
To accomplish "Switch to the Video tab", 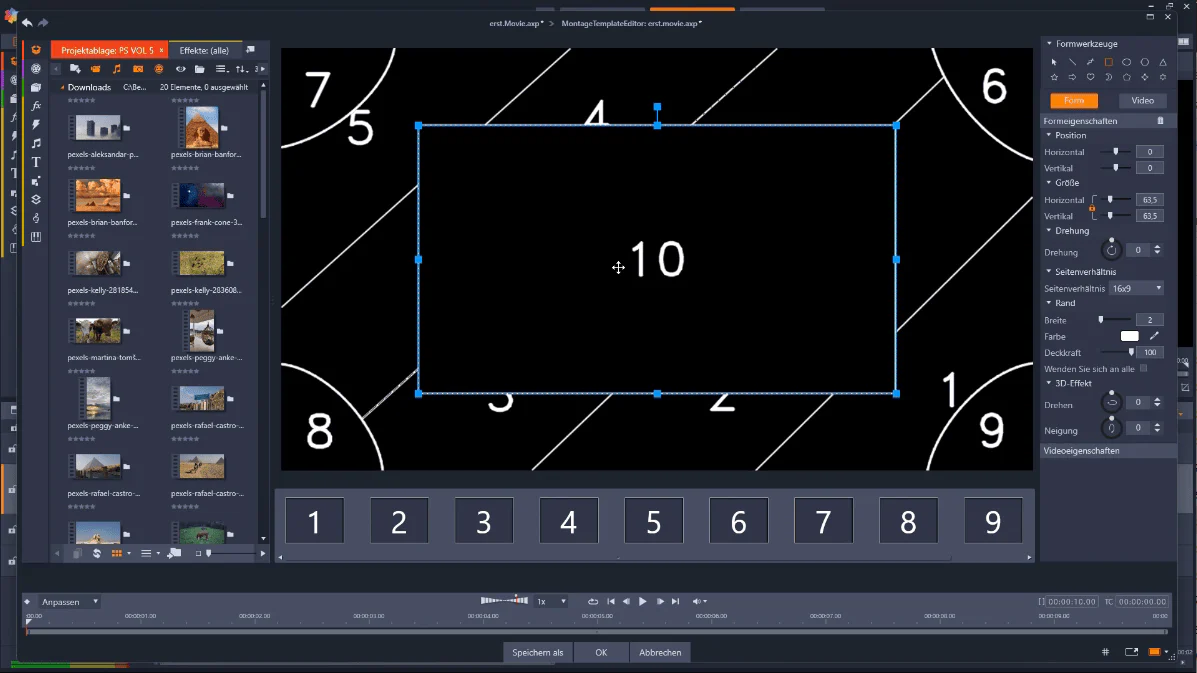I will click(1143, 101).
